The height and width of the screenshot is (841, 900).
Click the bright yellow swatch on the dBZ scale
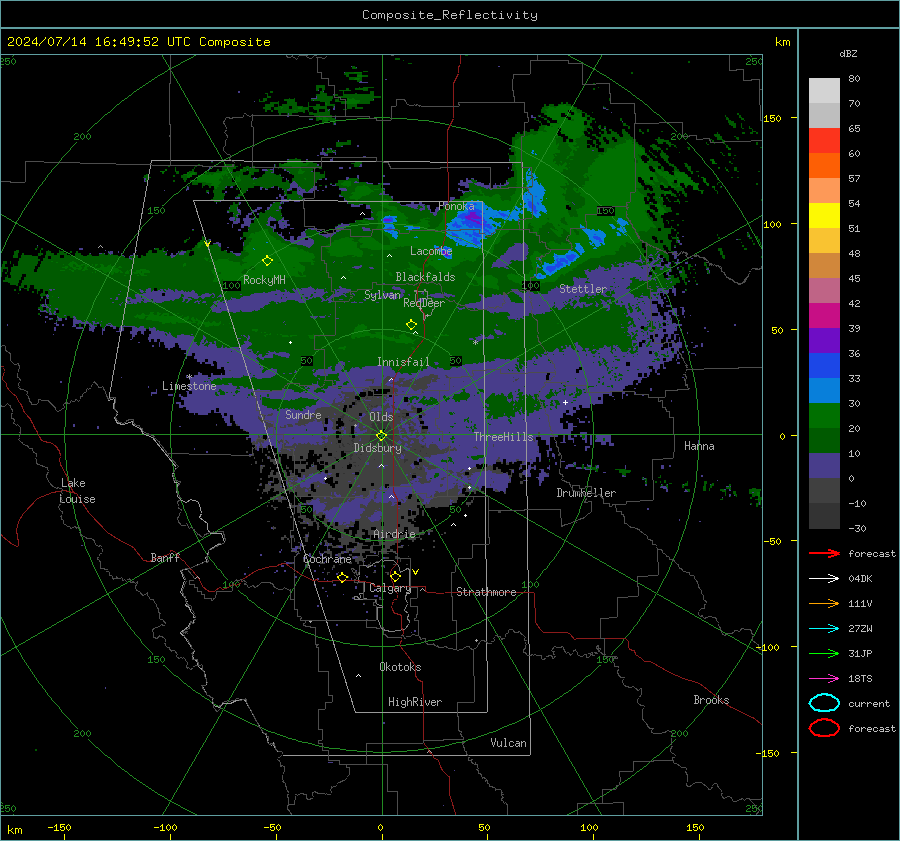coord(824,215)
